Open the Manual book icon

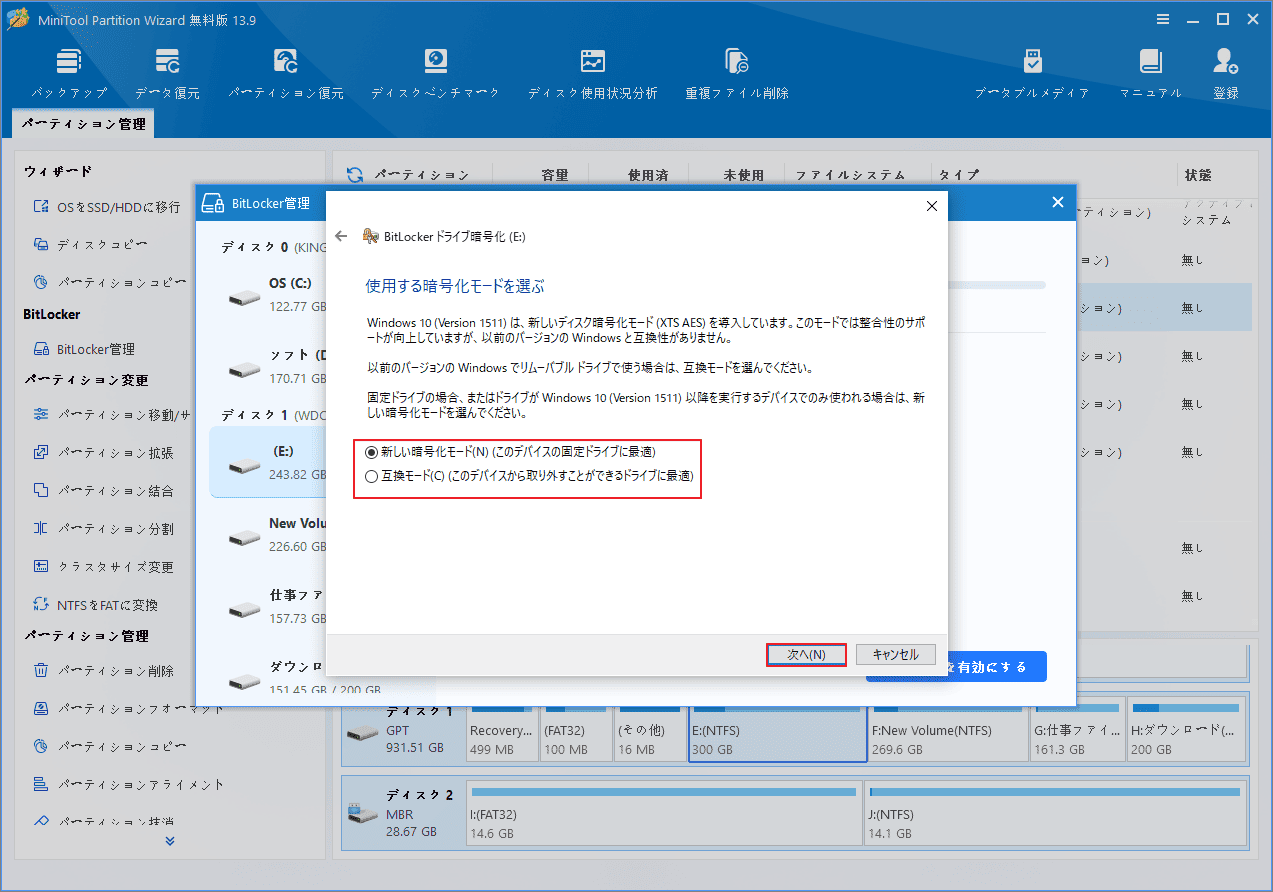1151,62
